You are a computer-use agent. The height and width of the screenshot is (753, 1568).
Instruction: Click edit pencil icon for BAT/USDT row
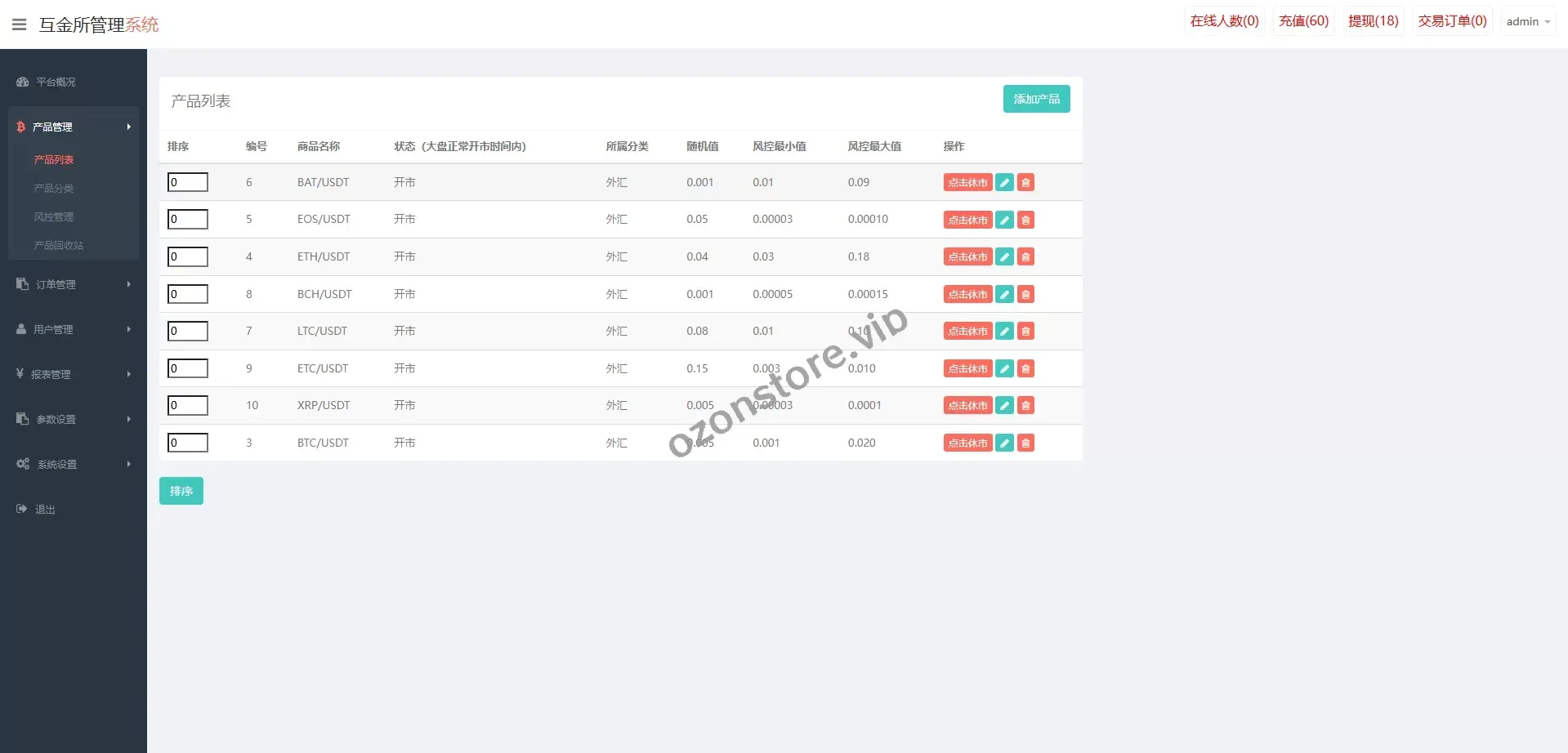[x=1004, y=182]
